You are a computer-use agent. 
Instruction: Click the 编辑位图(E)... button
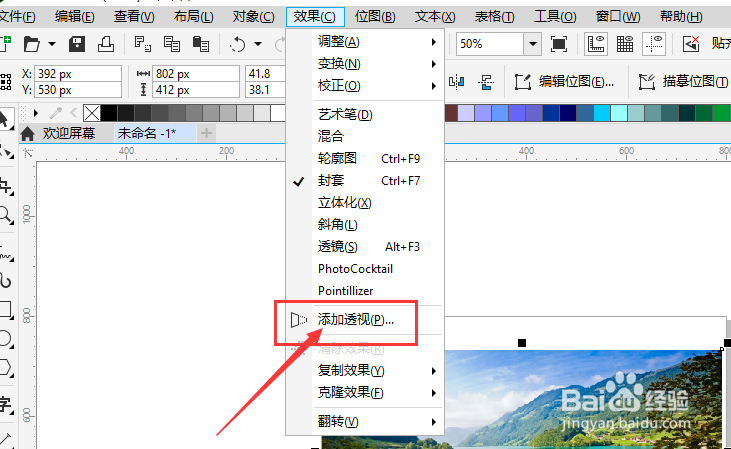pyautogui.click(x=565, y=82)
